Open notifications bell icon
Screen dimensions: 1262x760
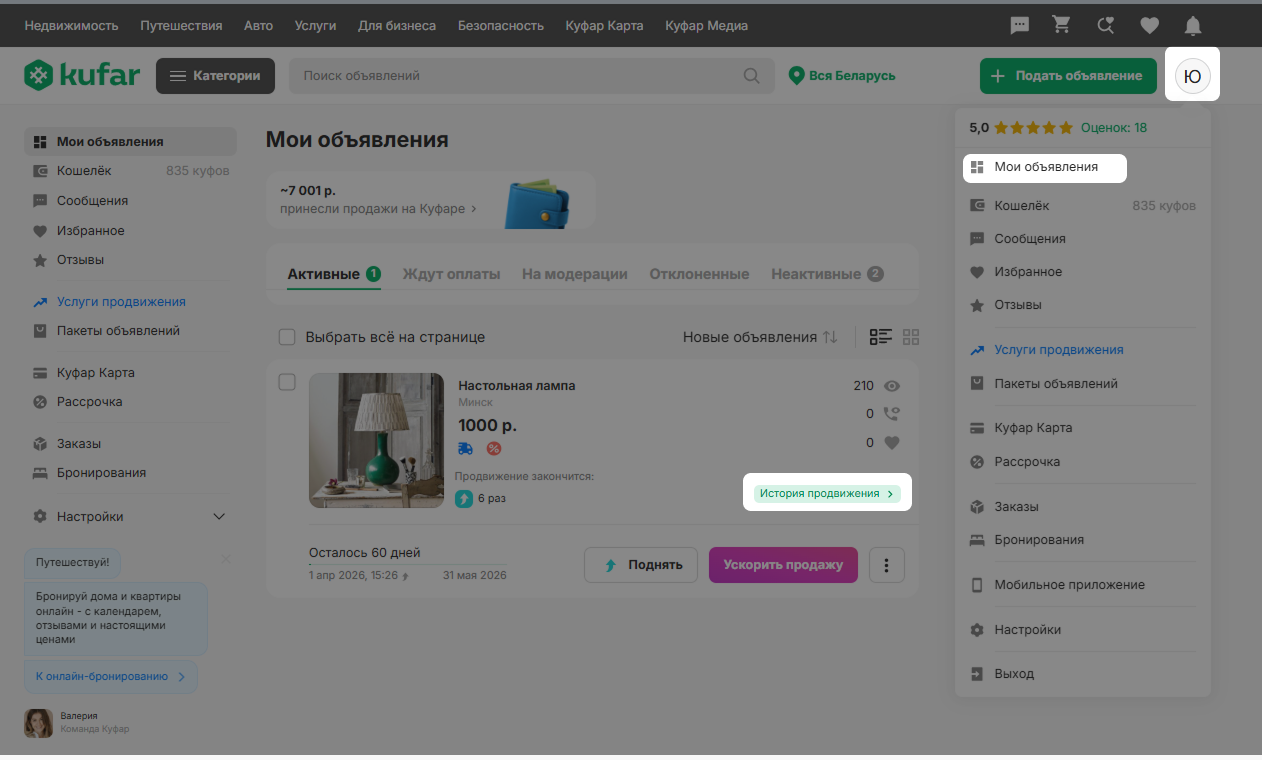point(1193,26)
